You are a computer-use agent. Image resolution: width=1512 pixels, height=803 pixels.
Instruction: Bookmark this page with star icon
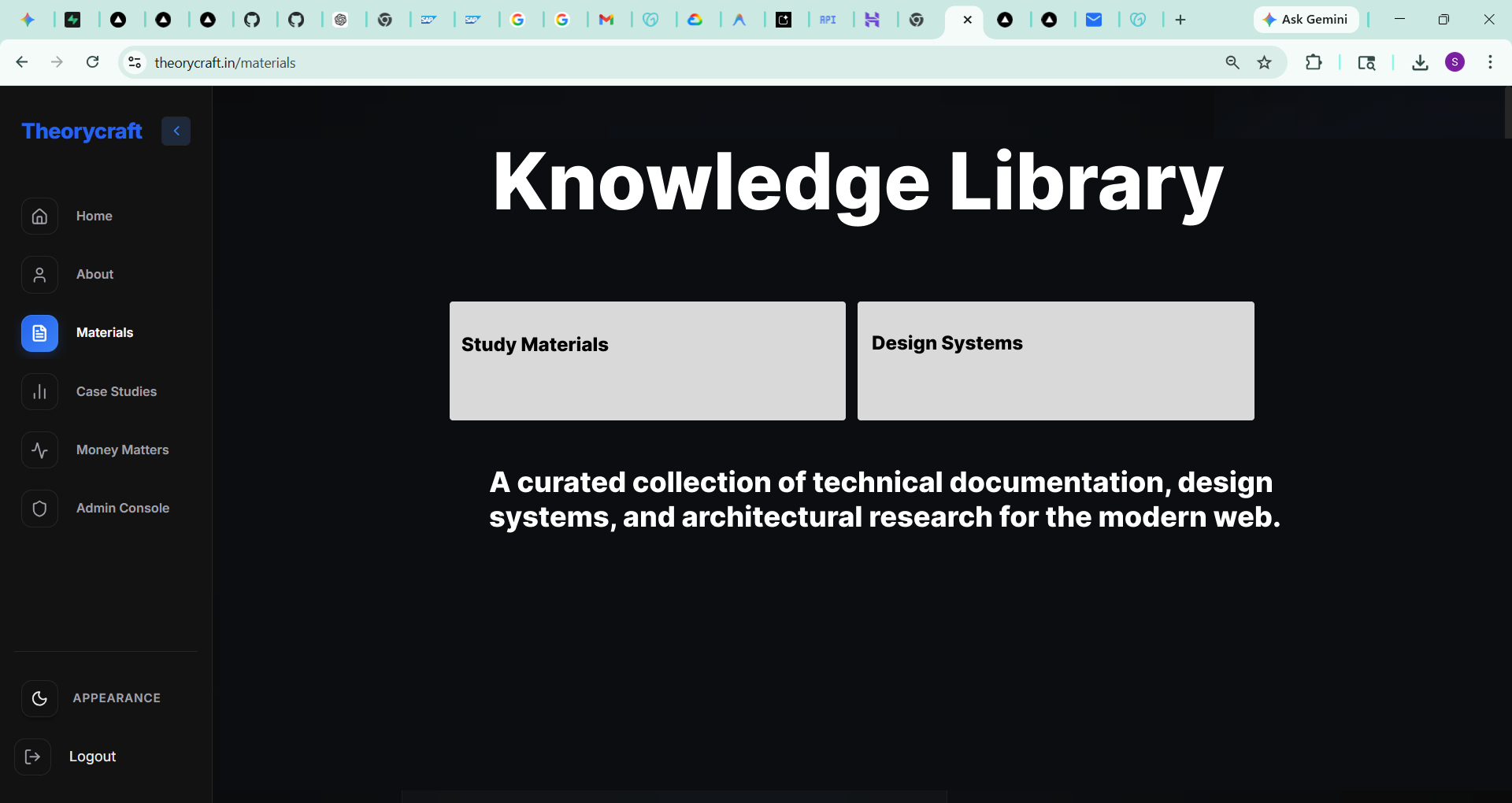point(1264,63)
